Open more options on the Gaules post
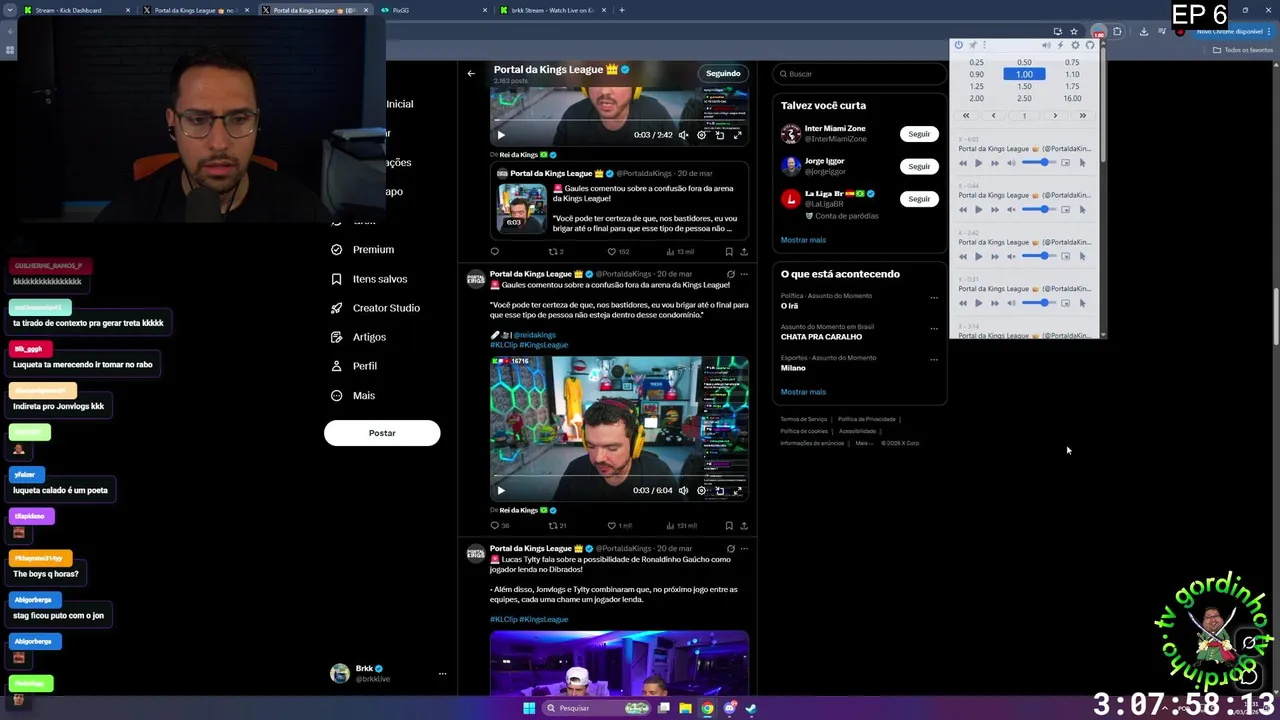Viewport: 1280px width, 720px height. (744, 274)
